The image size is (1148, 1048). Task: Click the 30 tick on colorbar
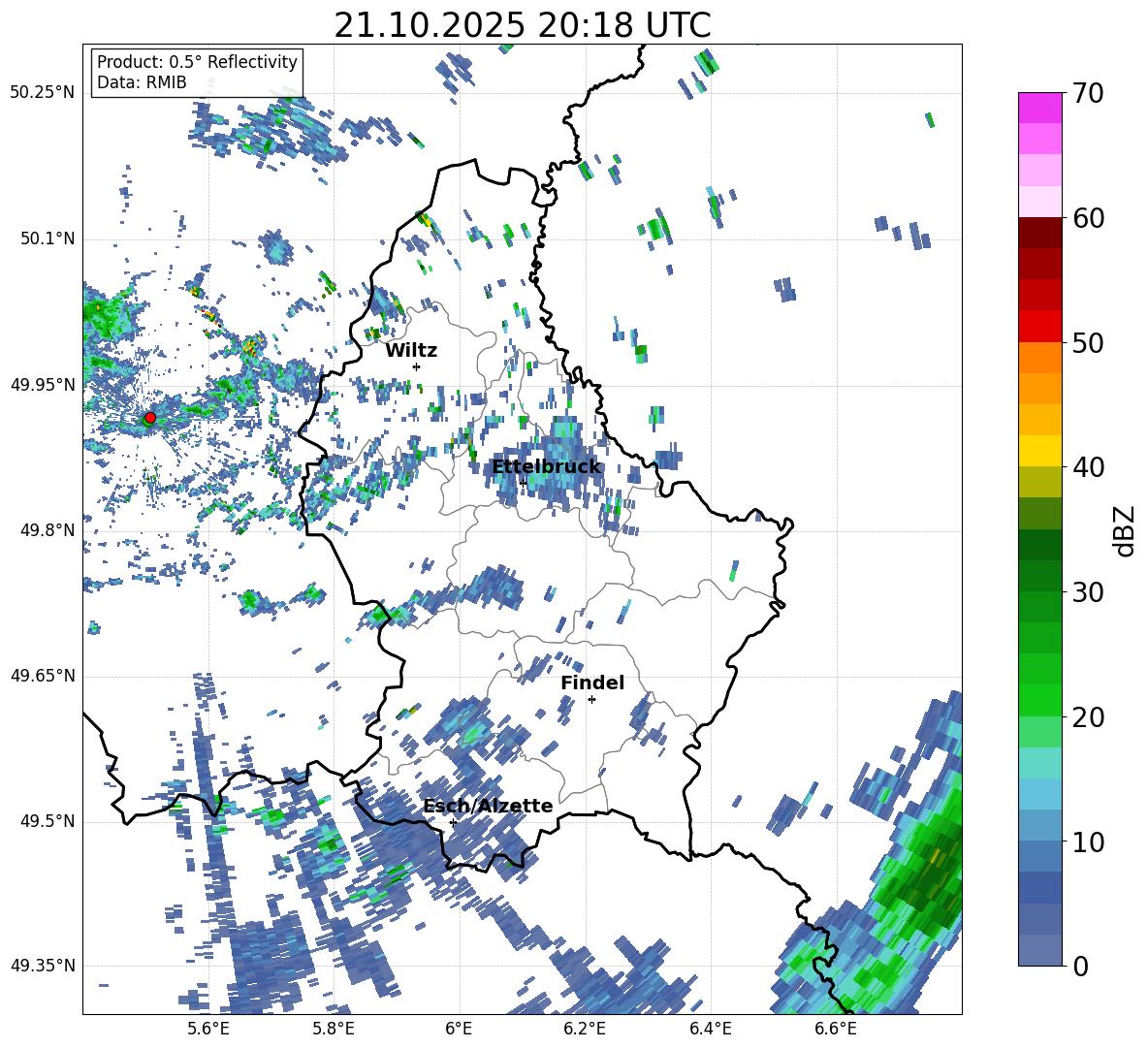1088,591
